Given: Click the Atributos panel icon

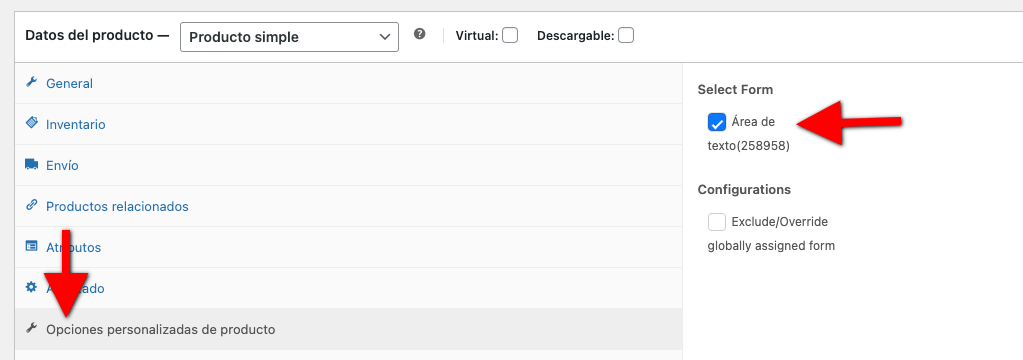Looking at the screenshot, I should (31, 246).
